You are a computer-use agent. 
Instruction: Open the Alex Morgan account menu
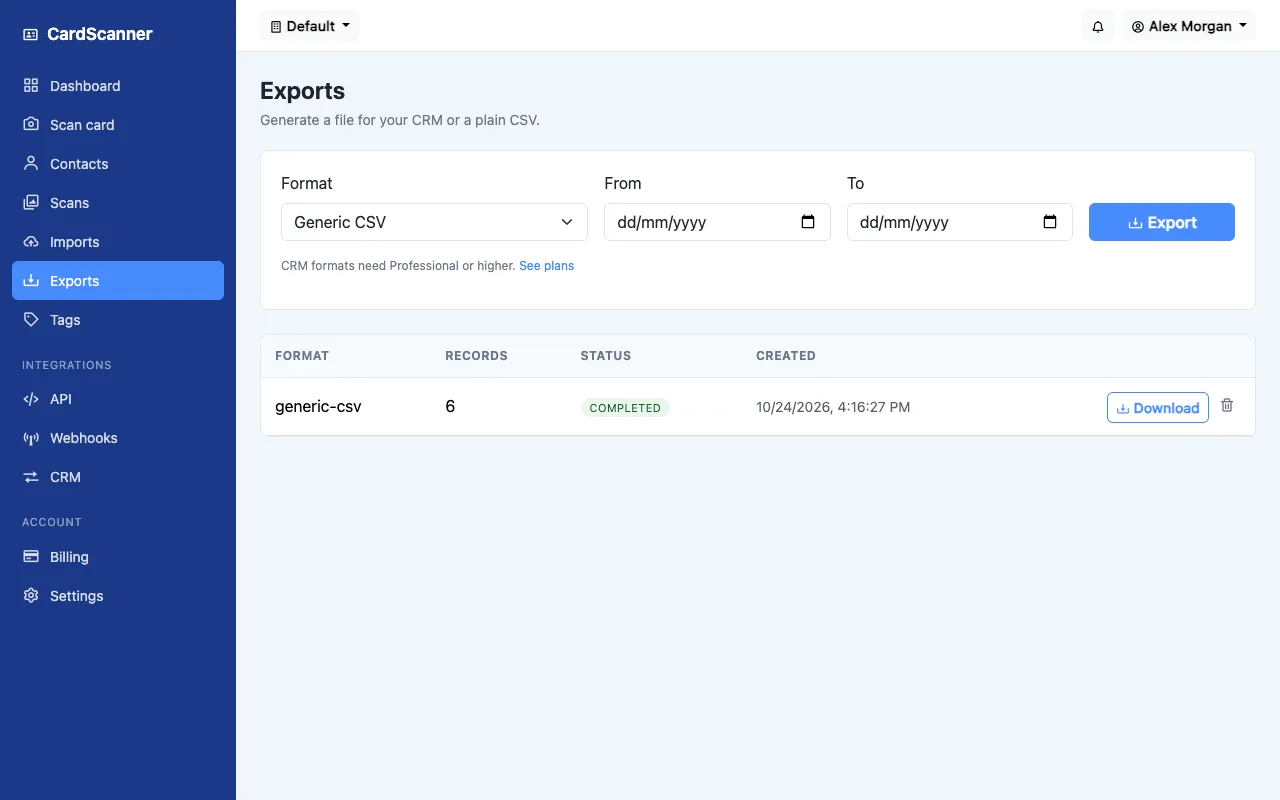(x=1189, y=26)
